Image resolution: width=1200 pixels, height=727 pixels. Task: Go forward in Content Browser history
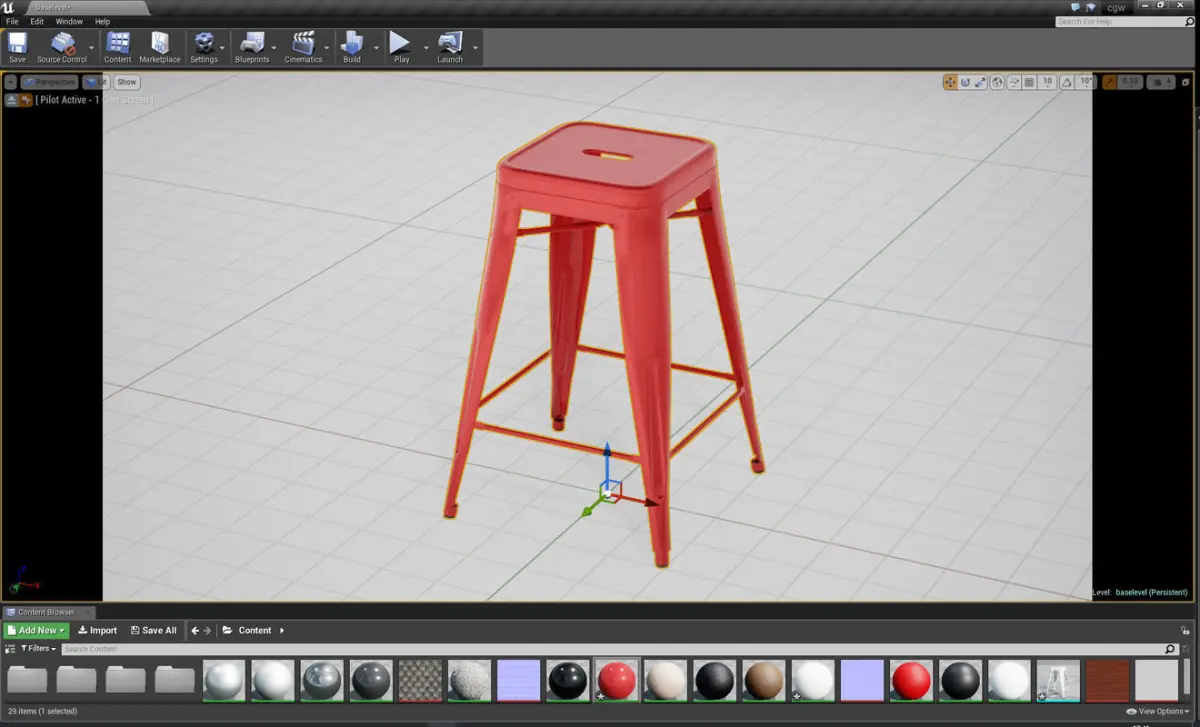(x=207, y=630)
